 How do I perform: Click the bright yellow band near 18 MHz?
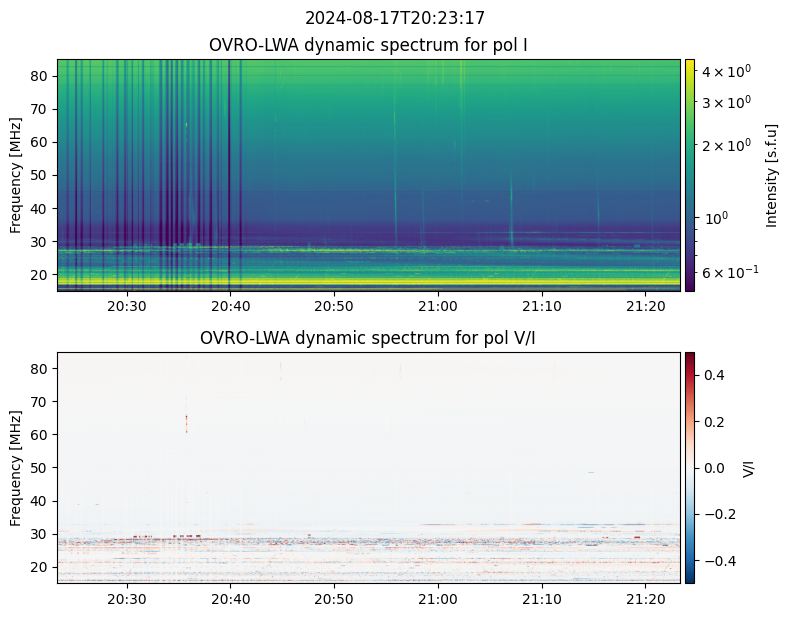click(x=369, y=281)
